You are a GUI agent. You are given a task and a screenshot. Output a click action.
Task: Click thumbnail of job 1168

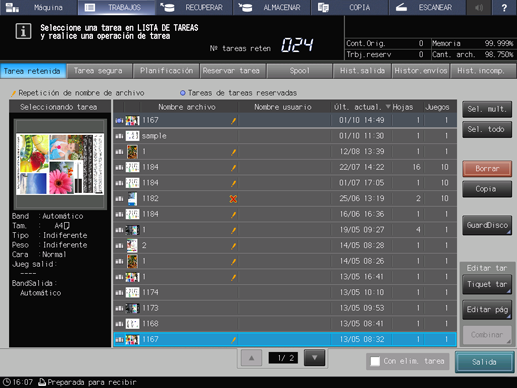tap(132, 324)
